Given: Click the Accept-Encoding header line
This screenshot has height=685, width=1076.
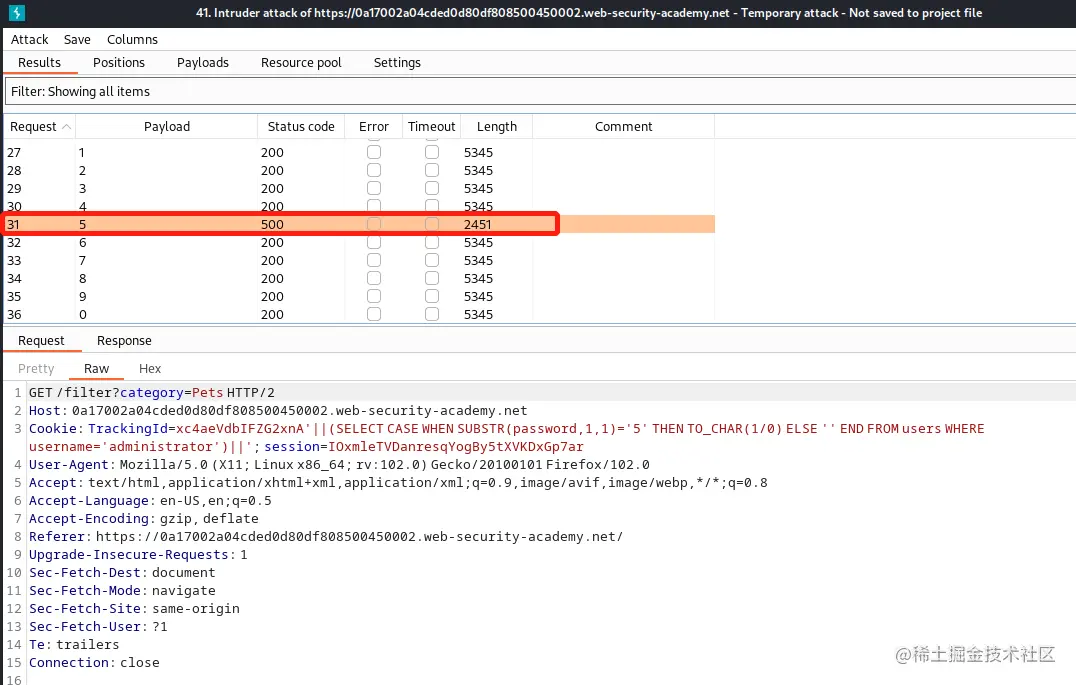Looking at the screenshot, I should coord(144,518).
